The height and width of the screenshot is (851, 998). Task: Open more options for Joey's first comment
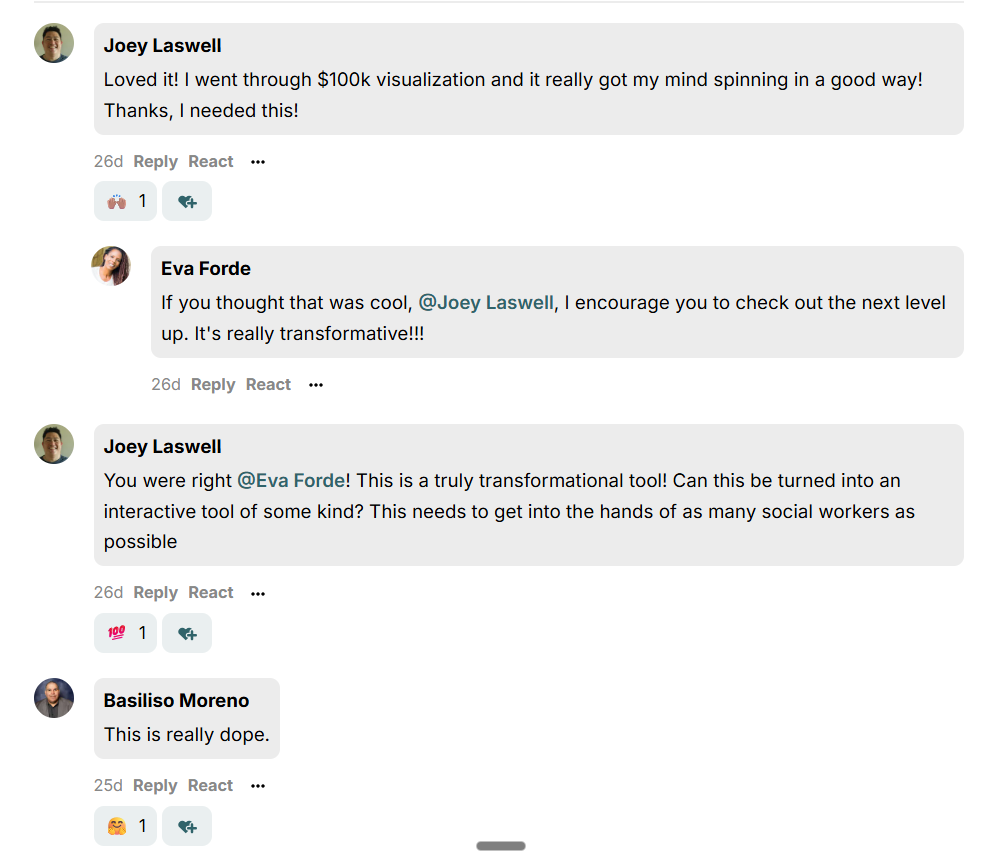pos(258,162)
